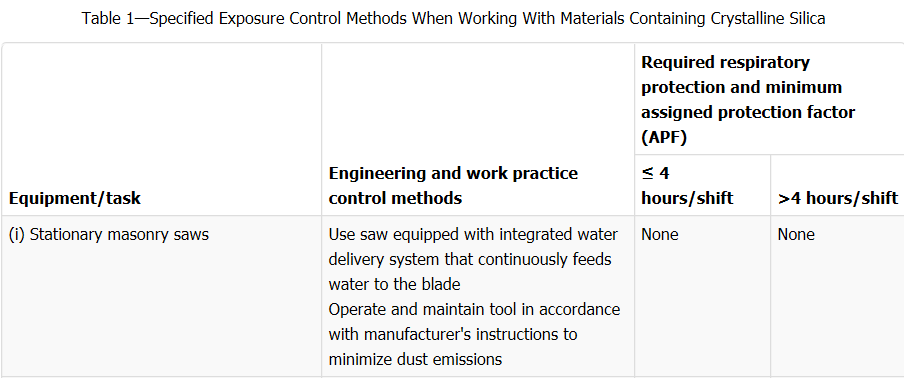The image size is (904, 378).
Task: Click the 'protection and minimum' header line
Action: coord(741,87)
